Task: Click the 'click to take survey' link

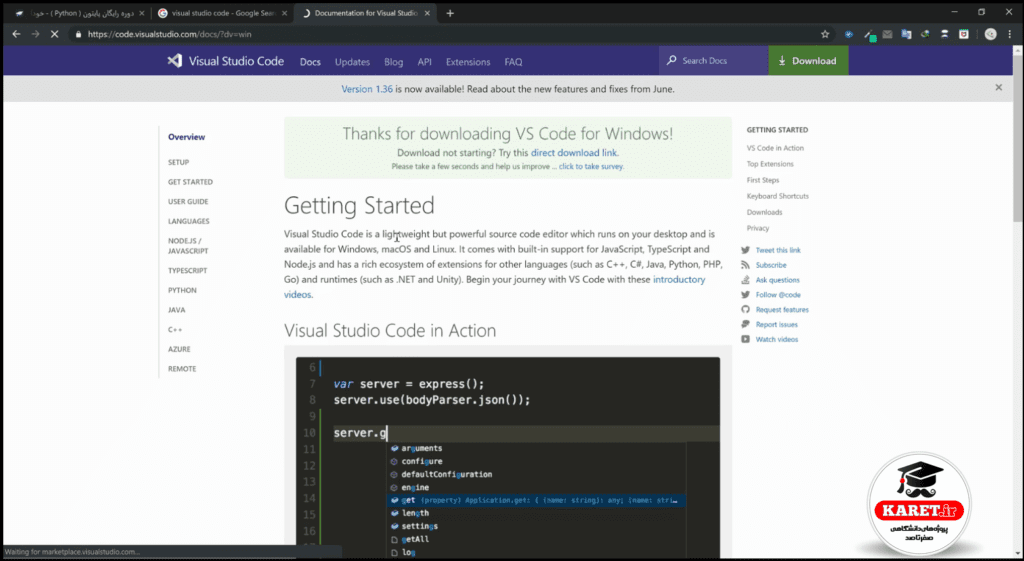Action: click(x=591, y=167)
